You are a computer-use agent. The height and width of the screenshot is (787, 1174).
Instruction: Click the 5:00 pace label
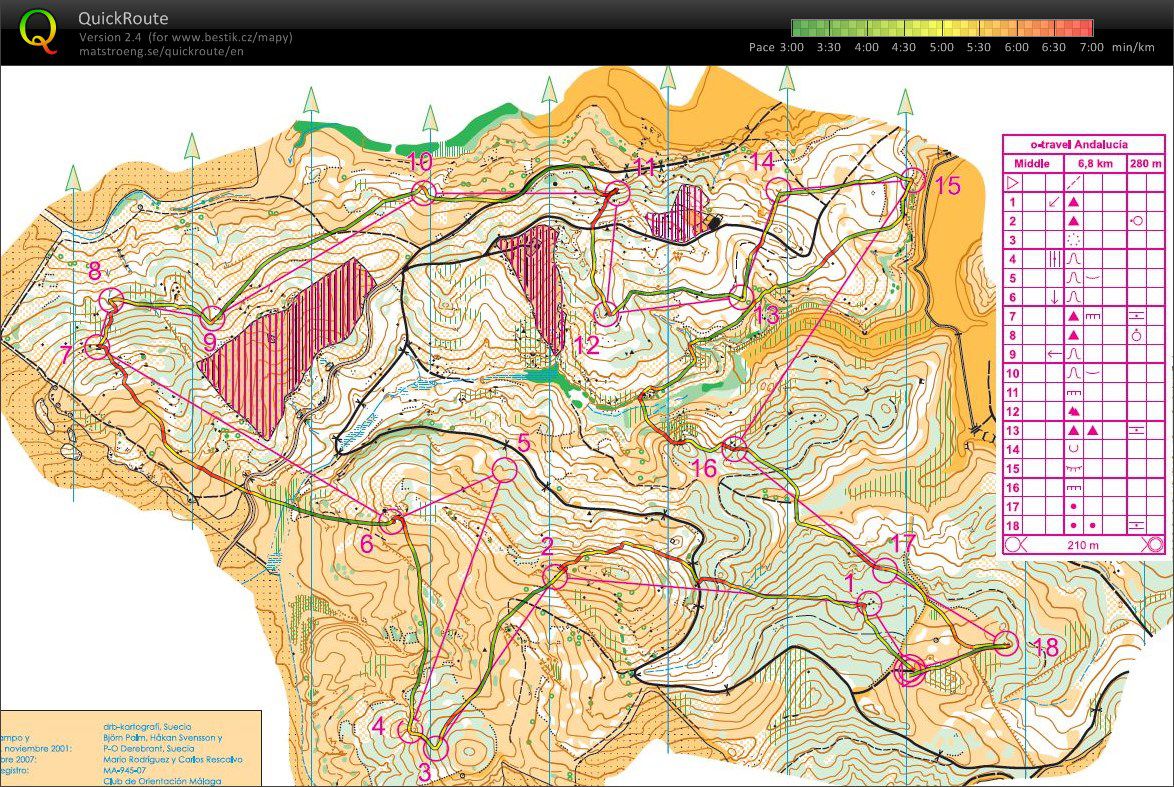coord(942,47)
